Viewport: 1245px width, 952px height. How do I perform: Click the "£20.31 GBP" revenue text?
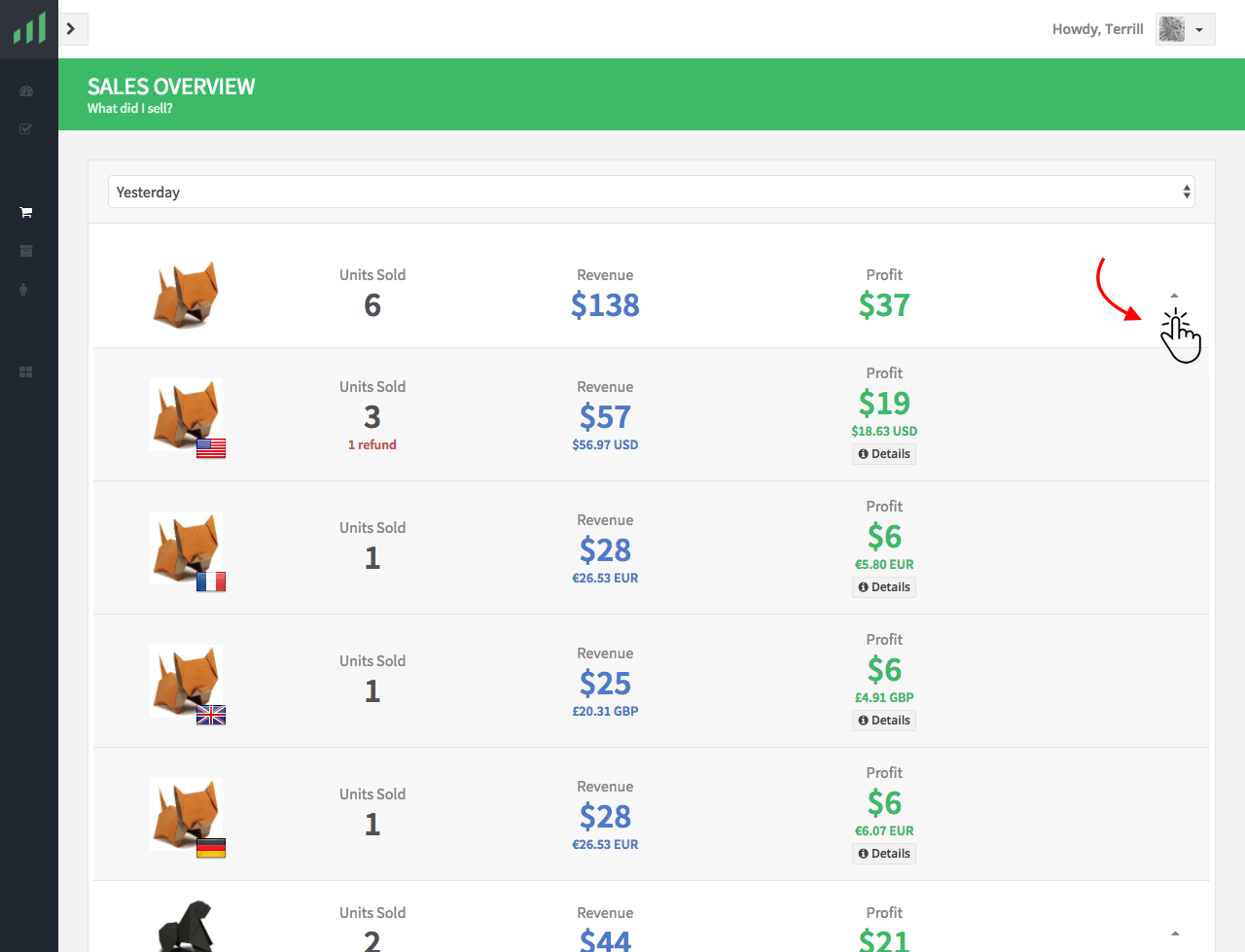pos(605,711)
